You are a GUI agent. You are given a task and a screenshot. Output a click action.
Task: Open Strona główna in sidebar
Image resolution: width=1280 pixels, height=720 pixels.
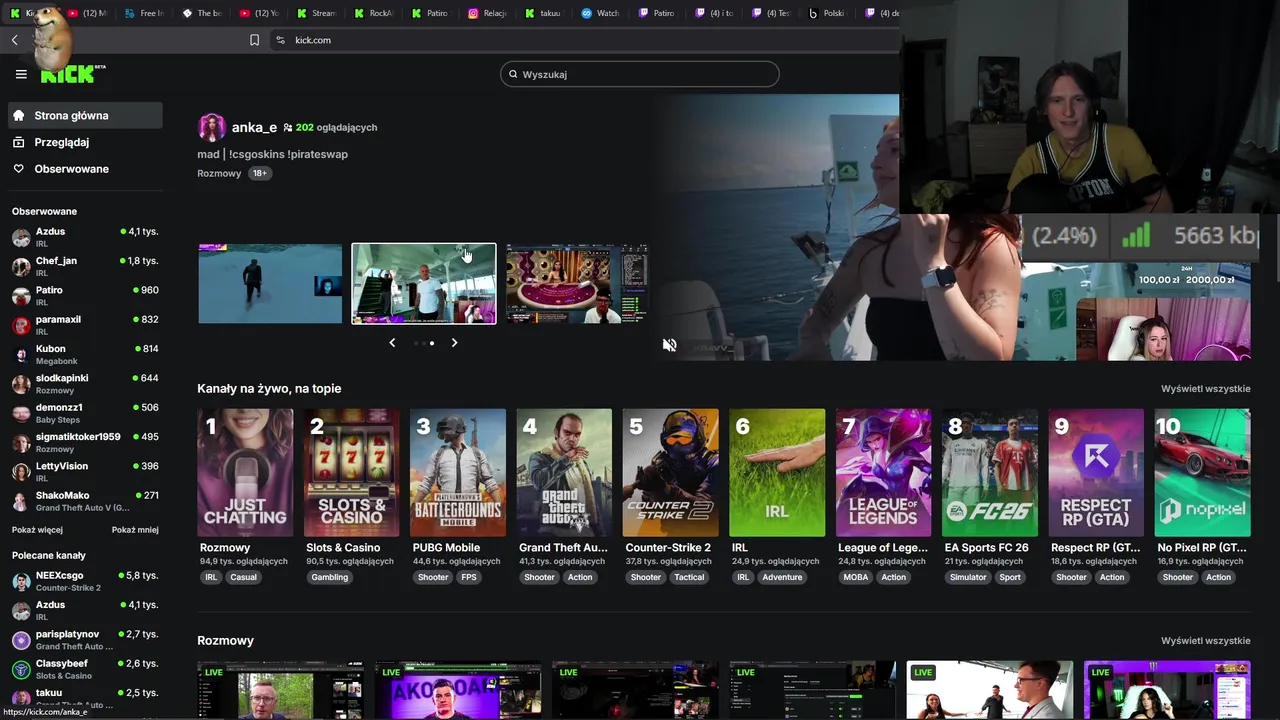click(x=85, y=115)
